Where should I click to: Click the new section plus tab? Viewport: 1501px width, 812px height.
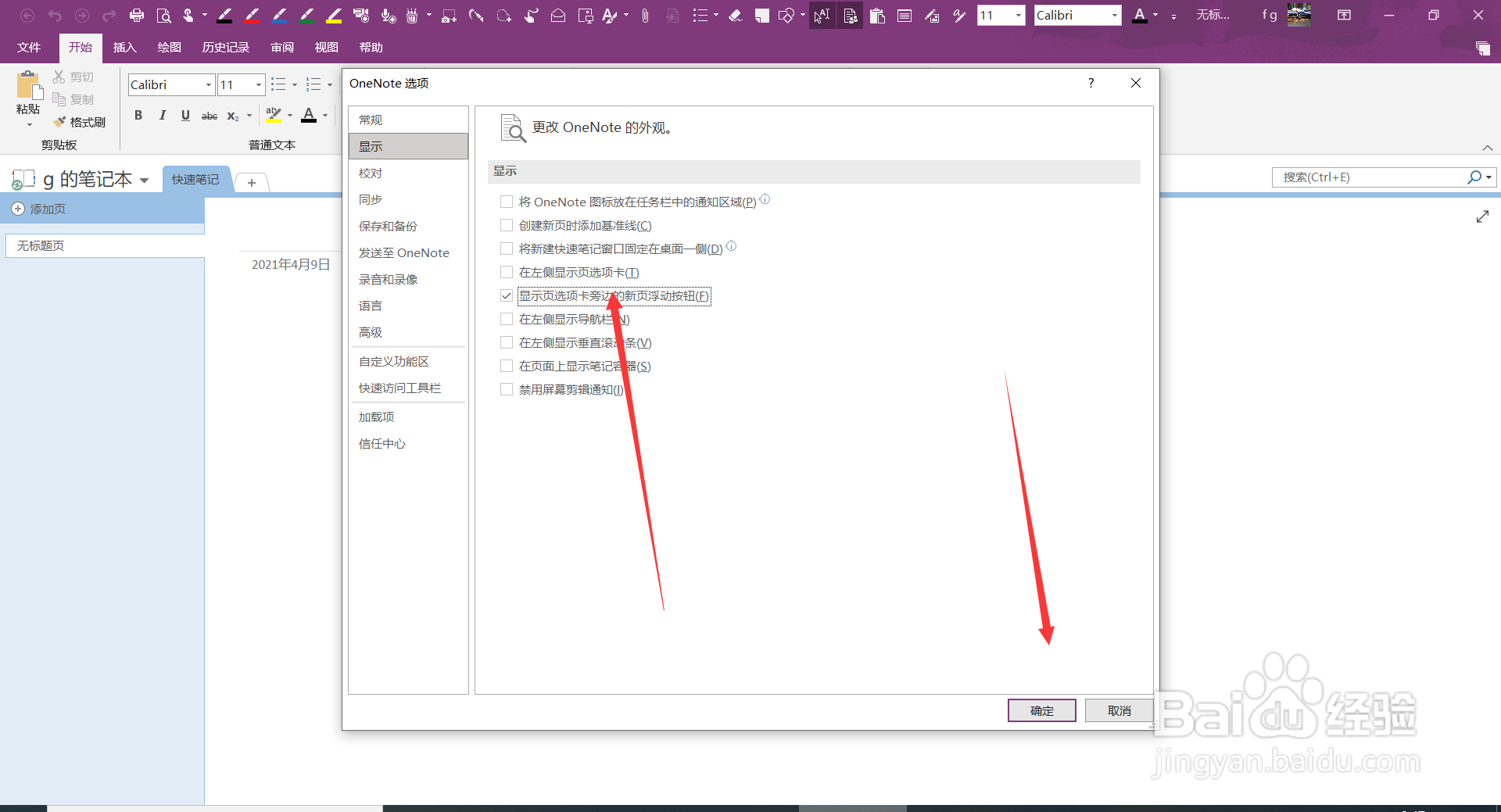[x=252, y=182]
